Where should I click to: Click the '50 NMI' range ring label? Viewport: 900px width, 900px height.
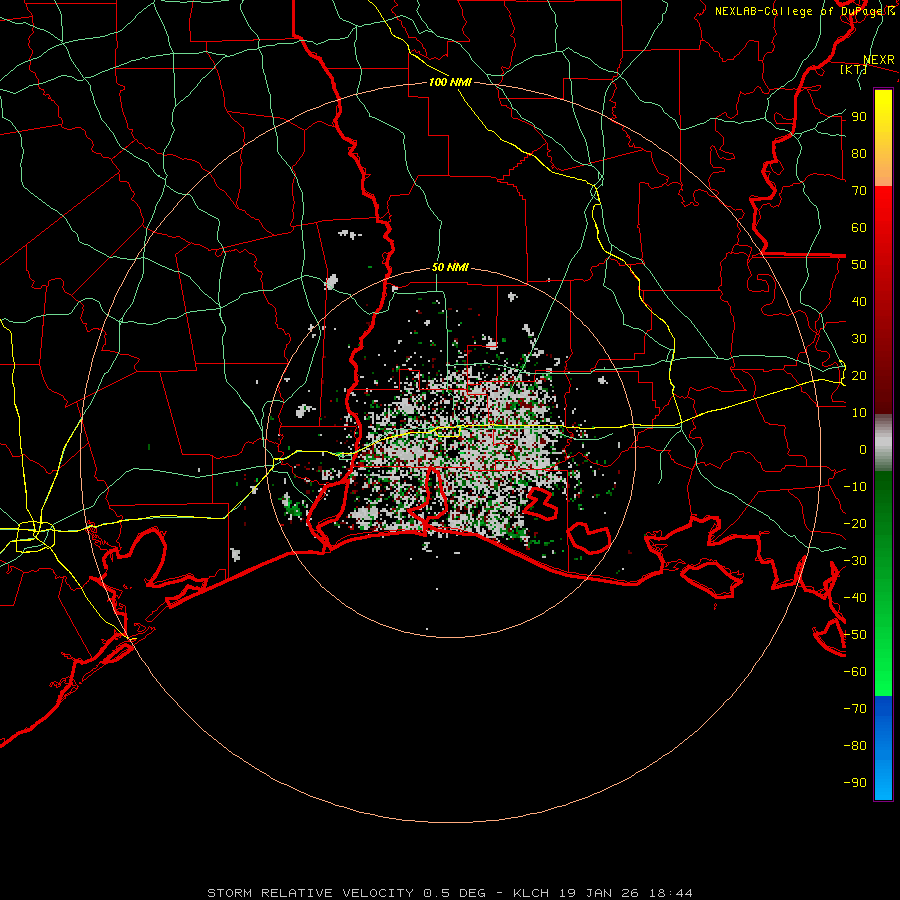450,267
